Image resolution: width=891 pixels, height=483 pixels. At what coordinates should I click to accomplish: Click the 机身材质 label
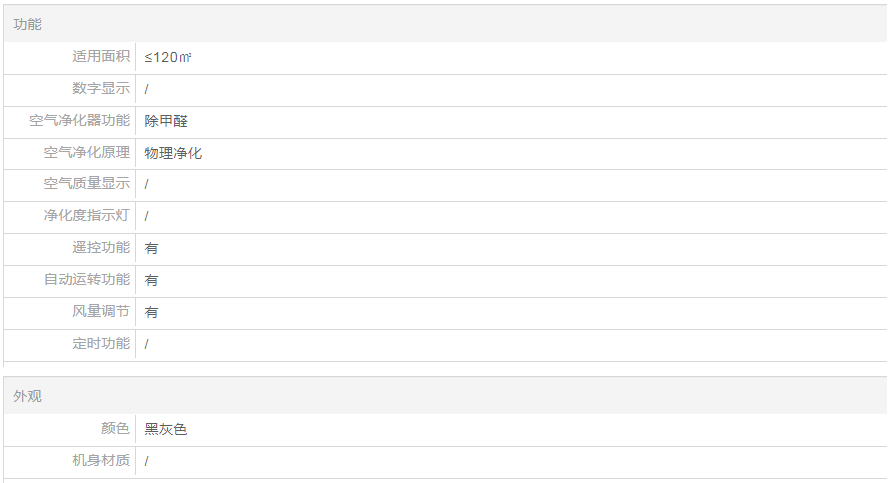[101, 461]
